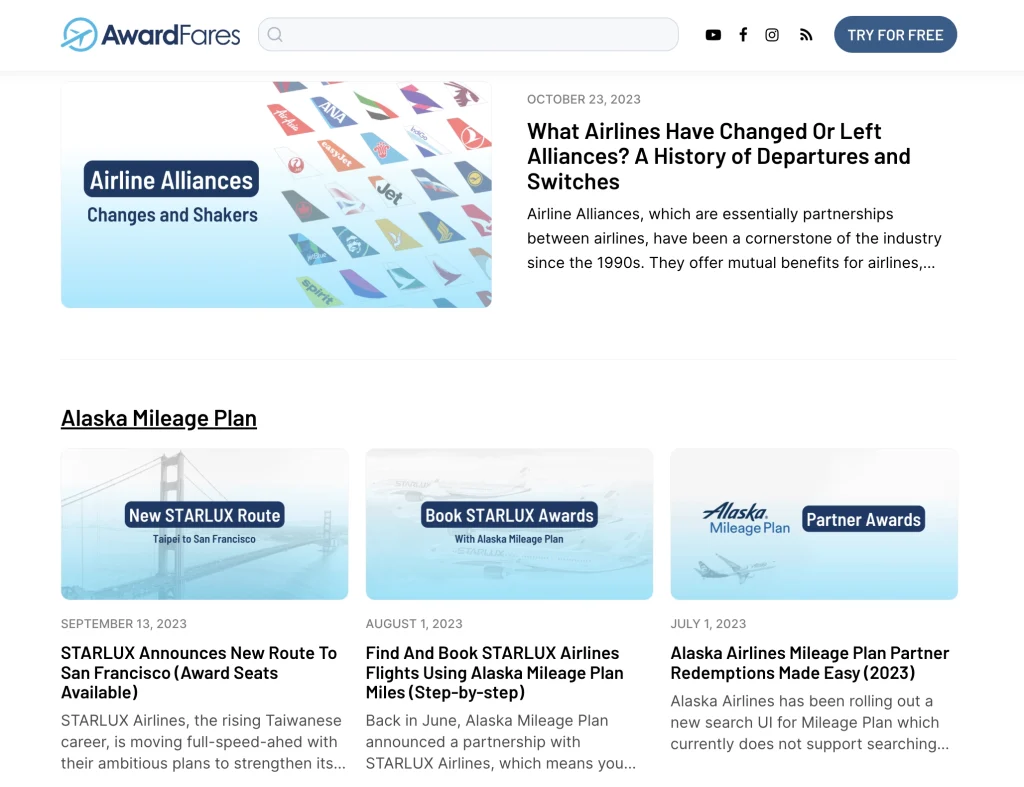Open 'What Airlines Have Changed Or Left Alliances' headline

tap(718, 156)
